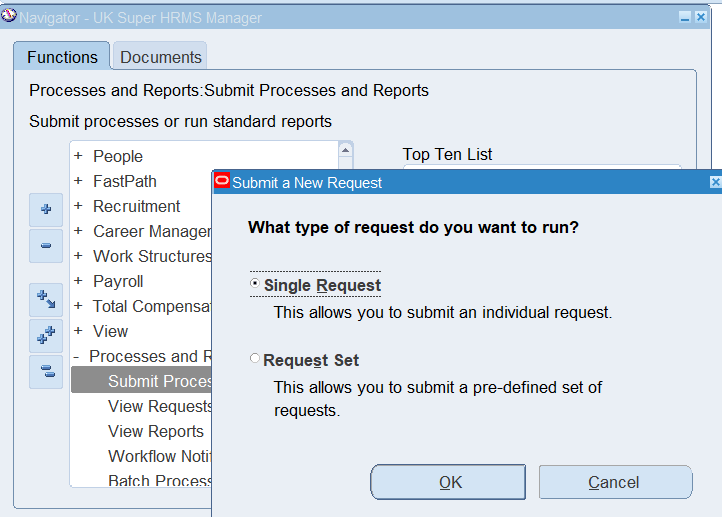Expand the People tree node
722x517 pixels.
coord(78,156)
